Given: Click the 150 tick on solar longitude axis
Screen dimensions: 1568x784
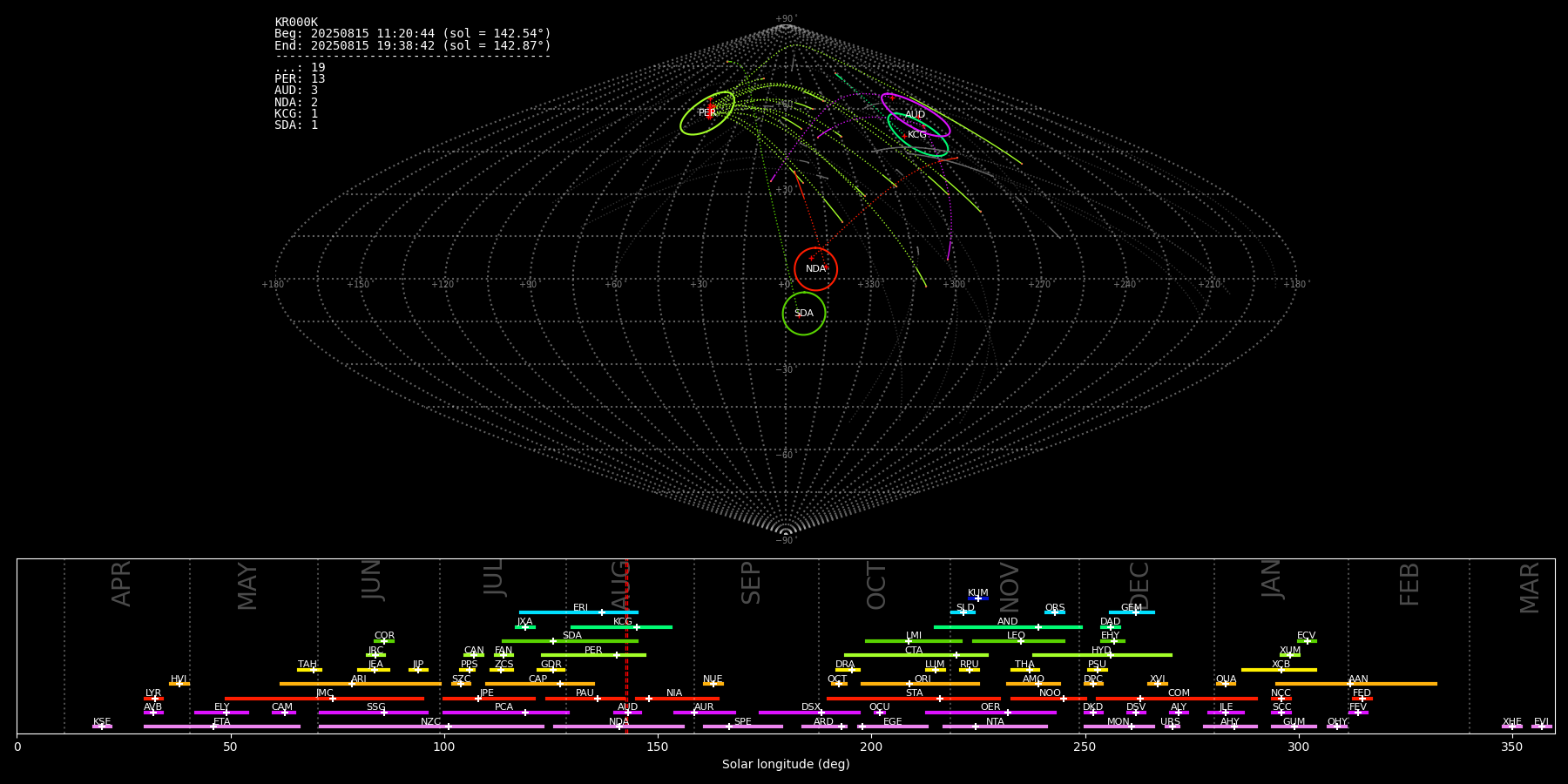Looking at the screenshot, I should pos(658,747).
